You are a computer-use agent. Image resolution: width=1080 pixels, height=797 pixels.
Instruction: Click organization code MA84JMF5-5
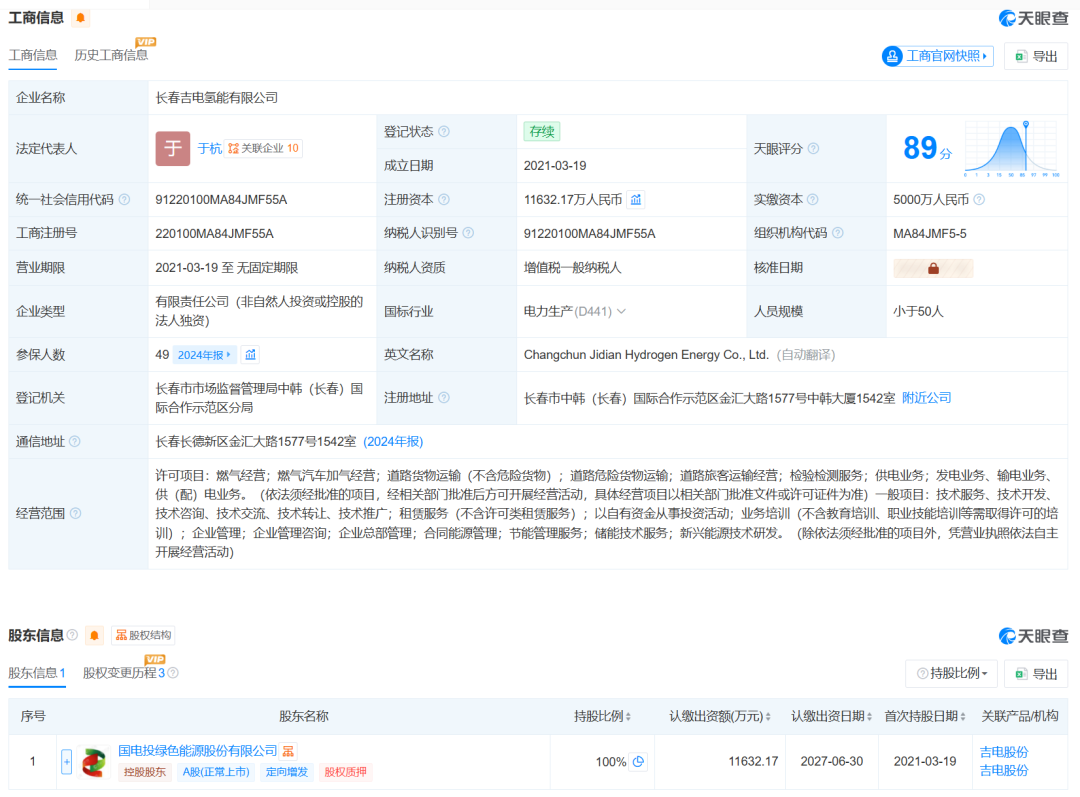[930, 234]
